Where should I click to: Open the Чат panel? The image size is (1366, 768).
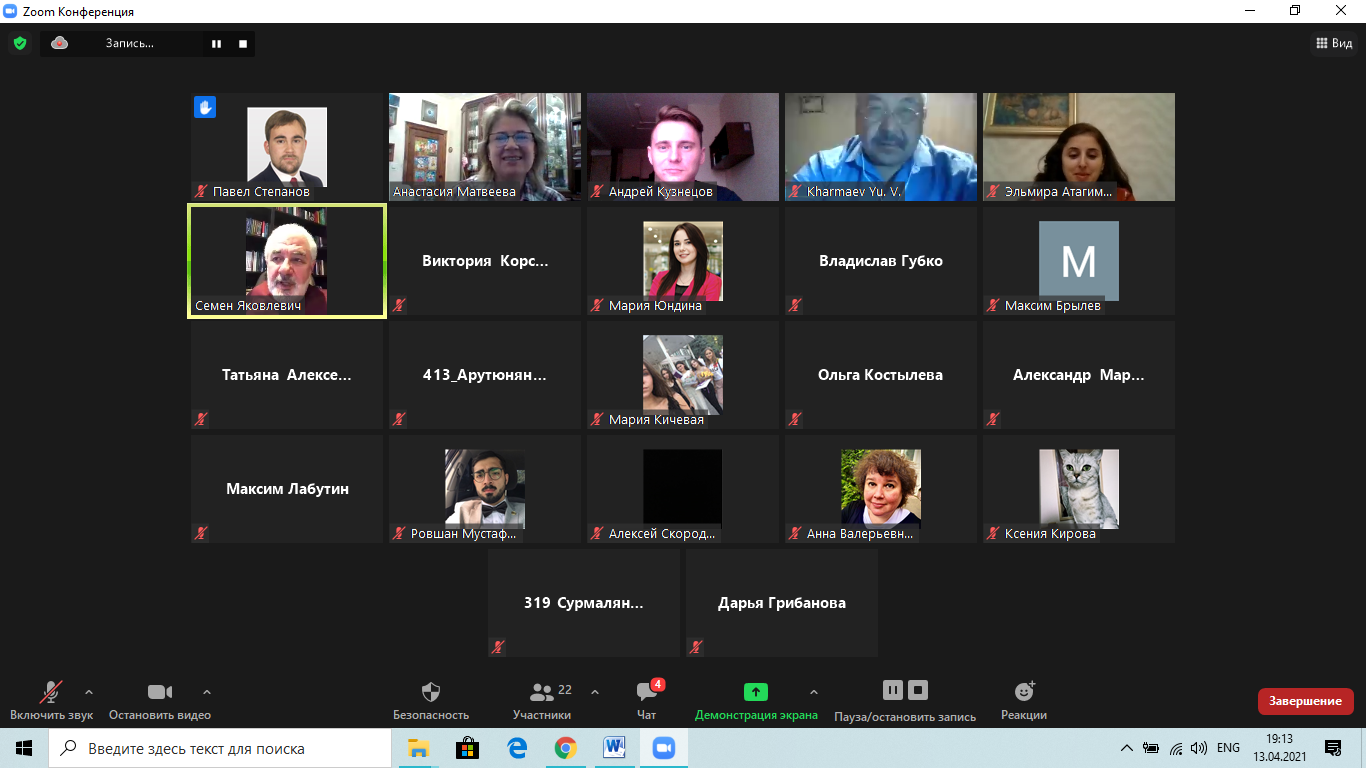(x=647, y=701)
